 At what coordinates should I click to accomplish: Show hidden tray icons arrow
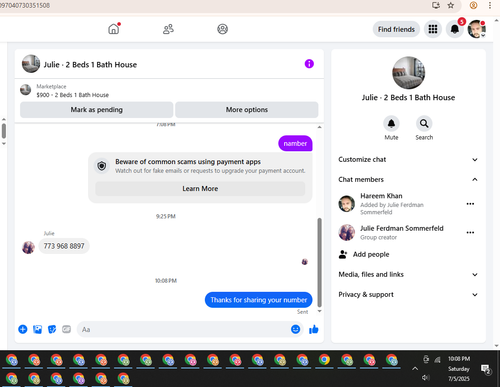(415, 368)
